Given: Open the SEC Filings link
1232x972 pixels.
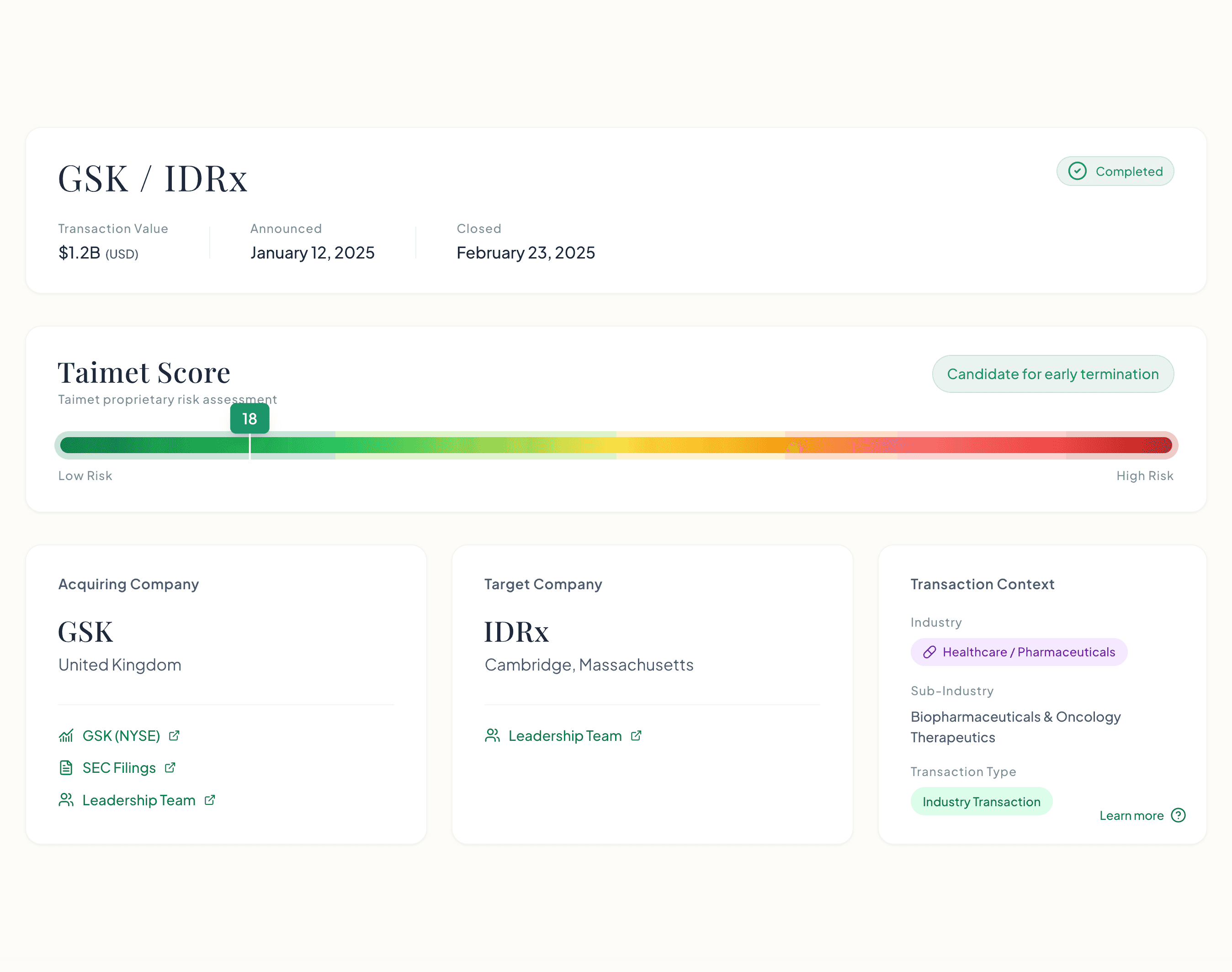Looking at the screenshot, I should point(118,768).
